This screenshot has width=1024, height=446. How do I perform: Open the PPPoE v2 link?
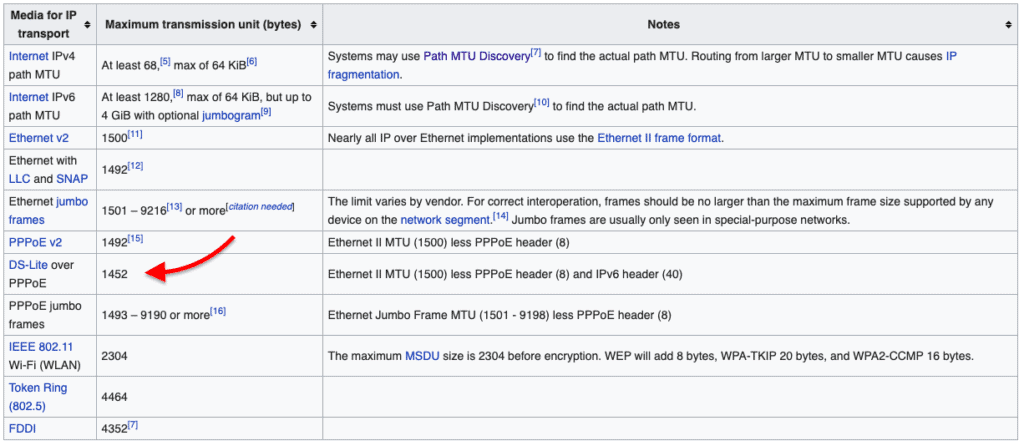click(35, 242)
